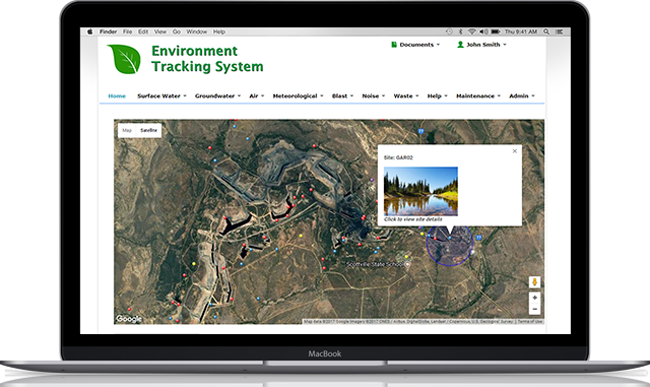650x387 pixels.
Task: Open the Groundwater dropdown menu
Action: [218, 96]
